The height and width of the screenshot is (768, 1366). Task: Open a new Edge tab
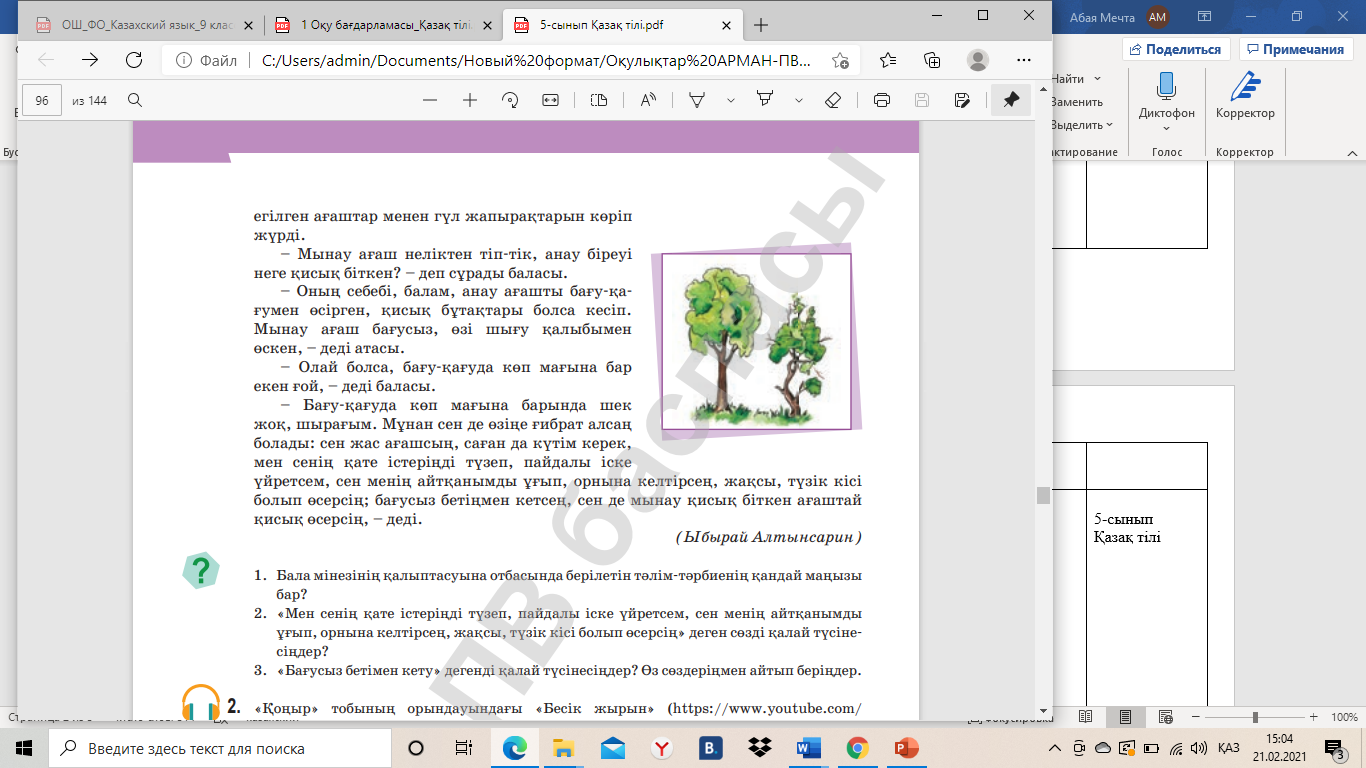point(762,24)
